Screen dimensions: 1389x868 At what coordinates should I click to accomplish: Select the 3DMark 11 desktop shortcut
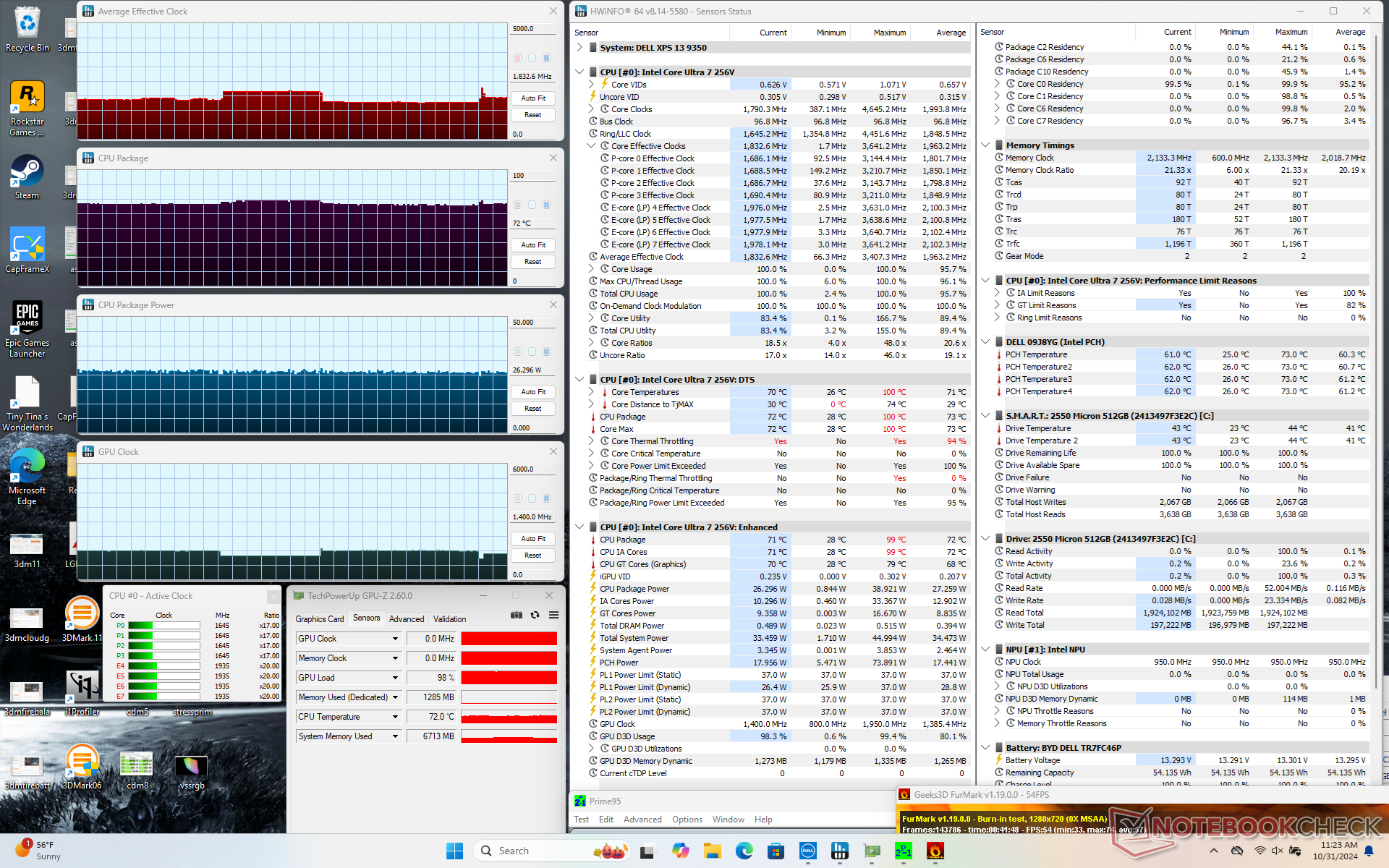(82, 619)
